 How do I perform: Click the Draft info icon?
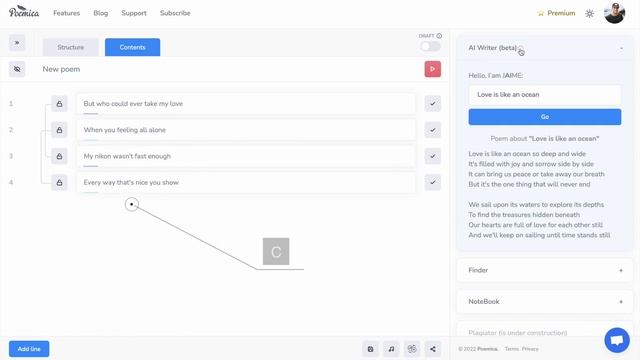pyautogui.click(x=439, y=36)
